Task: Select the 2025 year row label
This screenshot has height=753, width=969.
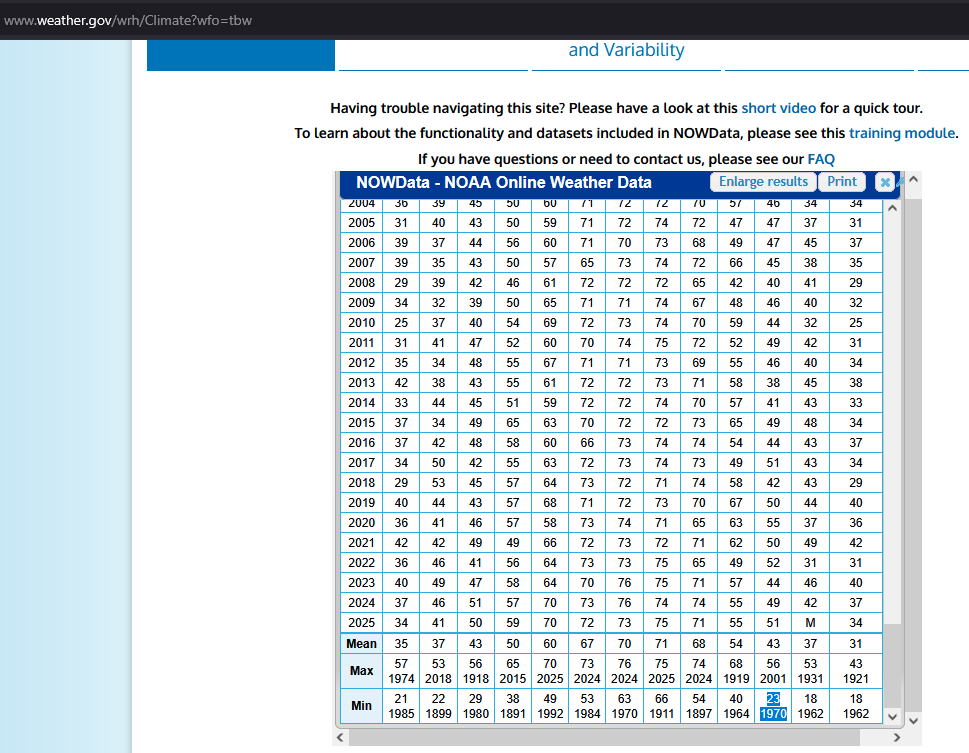Action: pyautogui.click(x=361, y=622)
